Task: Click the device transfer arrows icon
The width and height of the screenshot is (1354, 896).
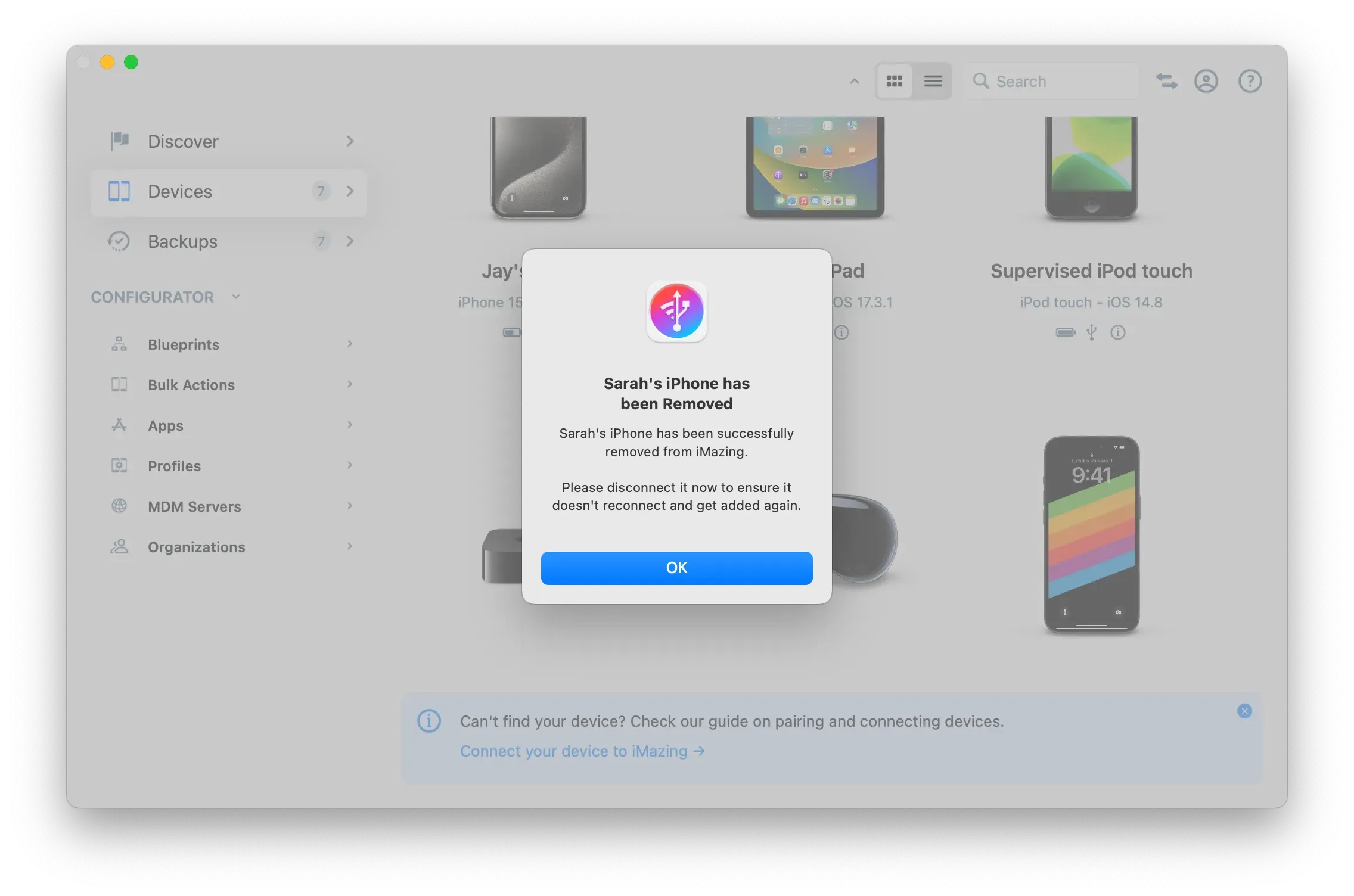Action: point(1166,81)
